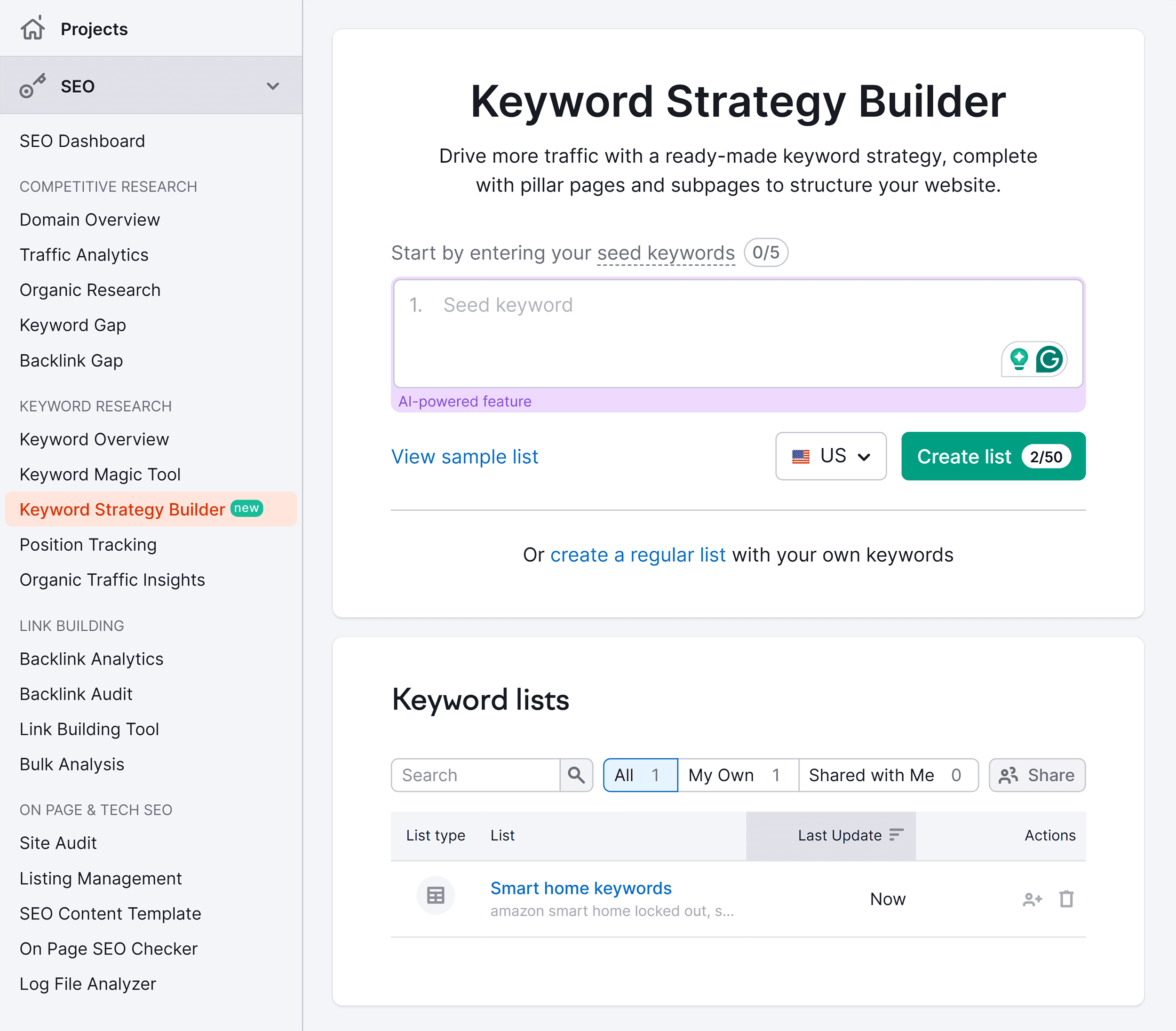The height and width of the screenshot is (1031, 1176).
Task: Select the My Own tab in keyword lists
Action: [738, 774]
